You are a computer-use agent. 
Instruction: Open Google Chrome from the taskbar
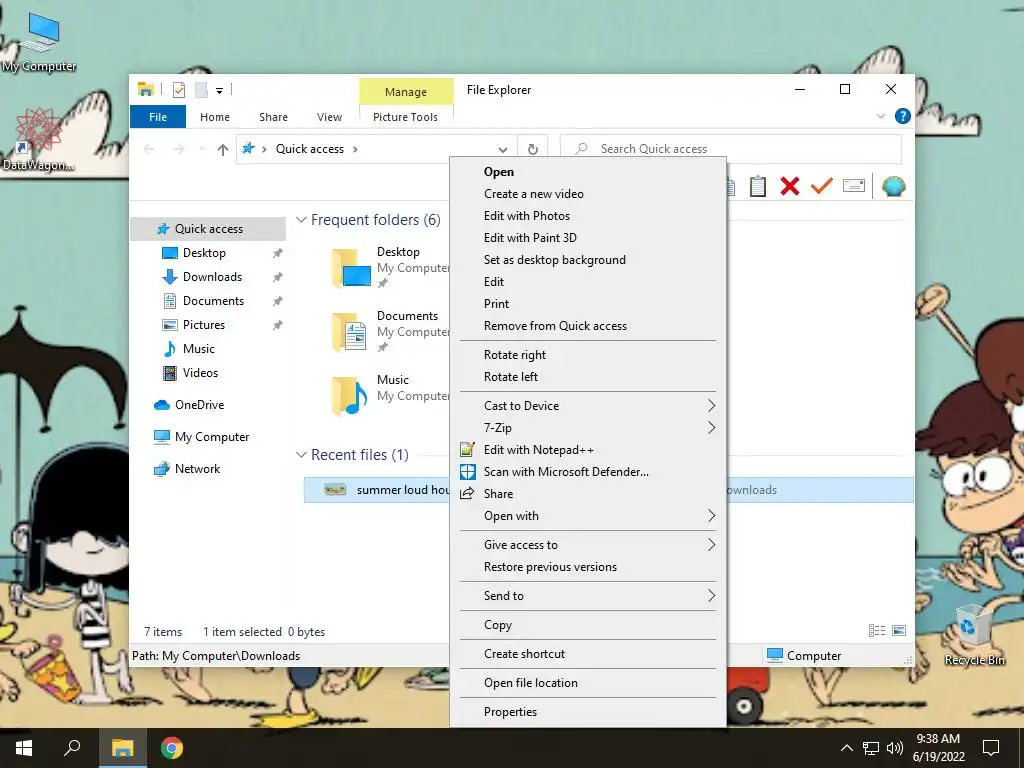pyautogui.click(x=172, y=748)
